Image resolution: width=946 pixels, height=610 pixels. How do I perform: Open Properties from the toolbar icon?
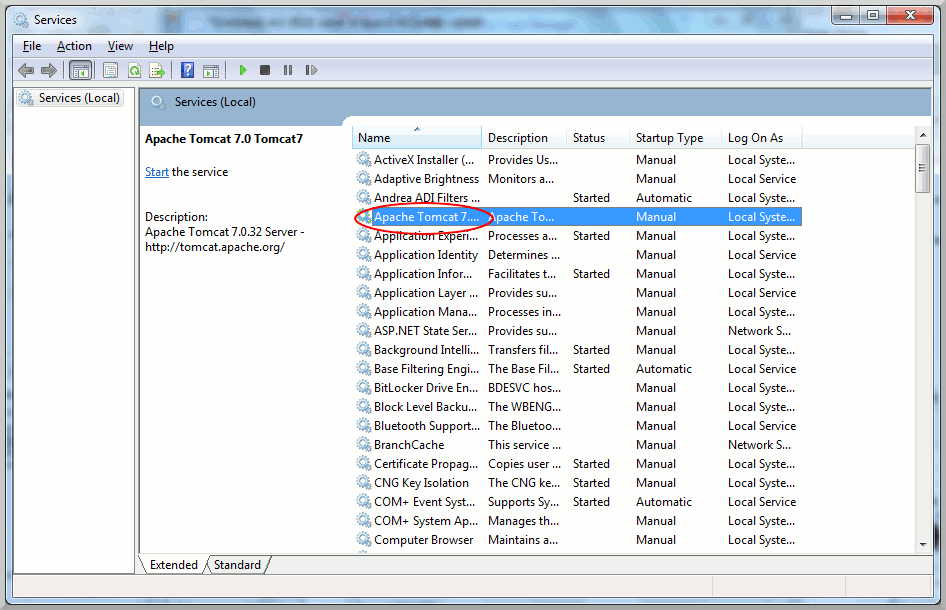pyautogui.click(x=110, y=70)
